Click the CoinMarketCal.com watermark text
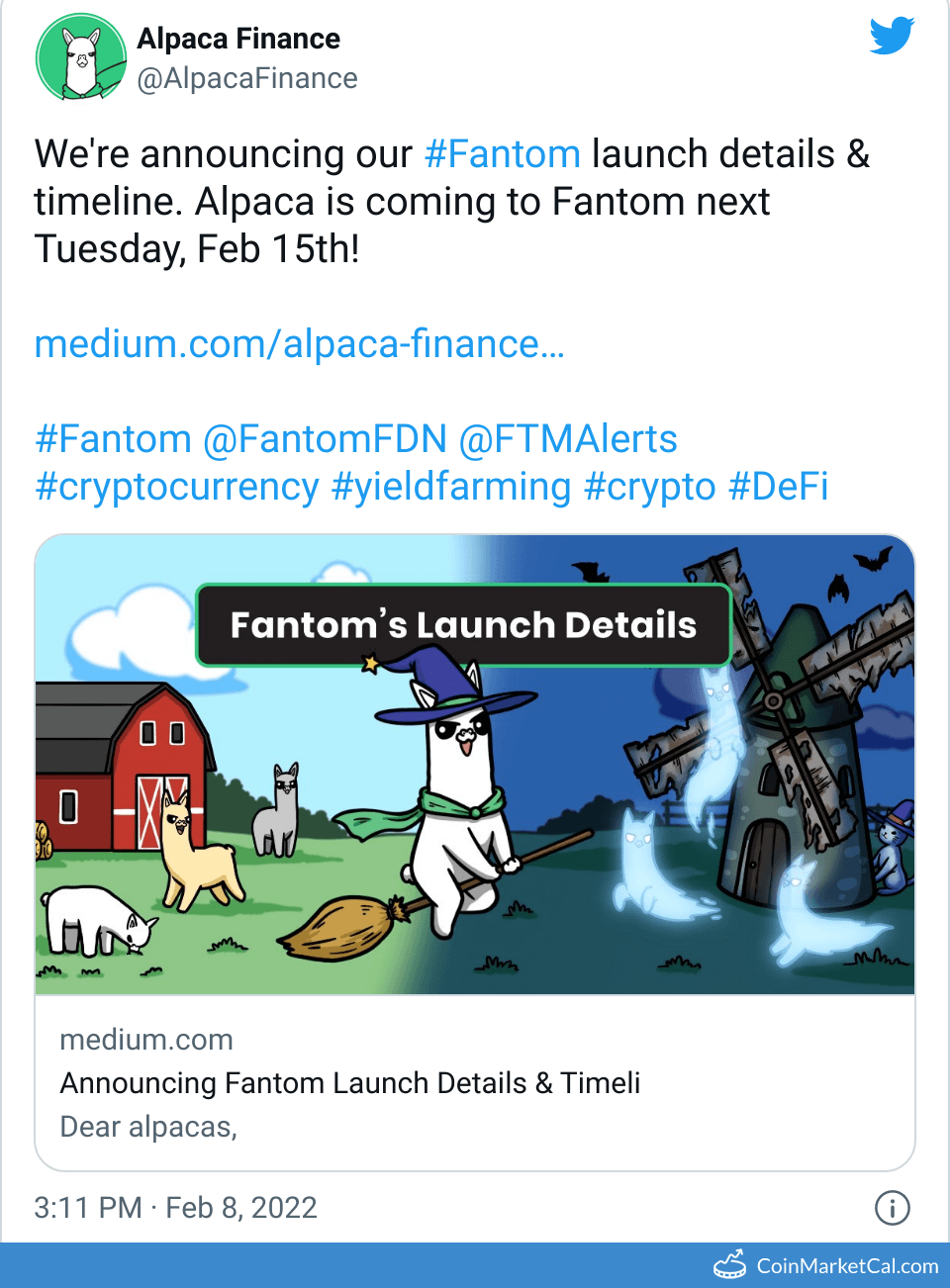 [847, 1266]
